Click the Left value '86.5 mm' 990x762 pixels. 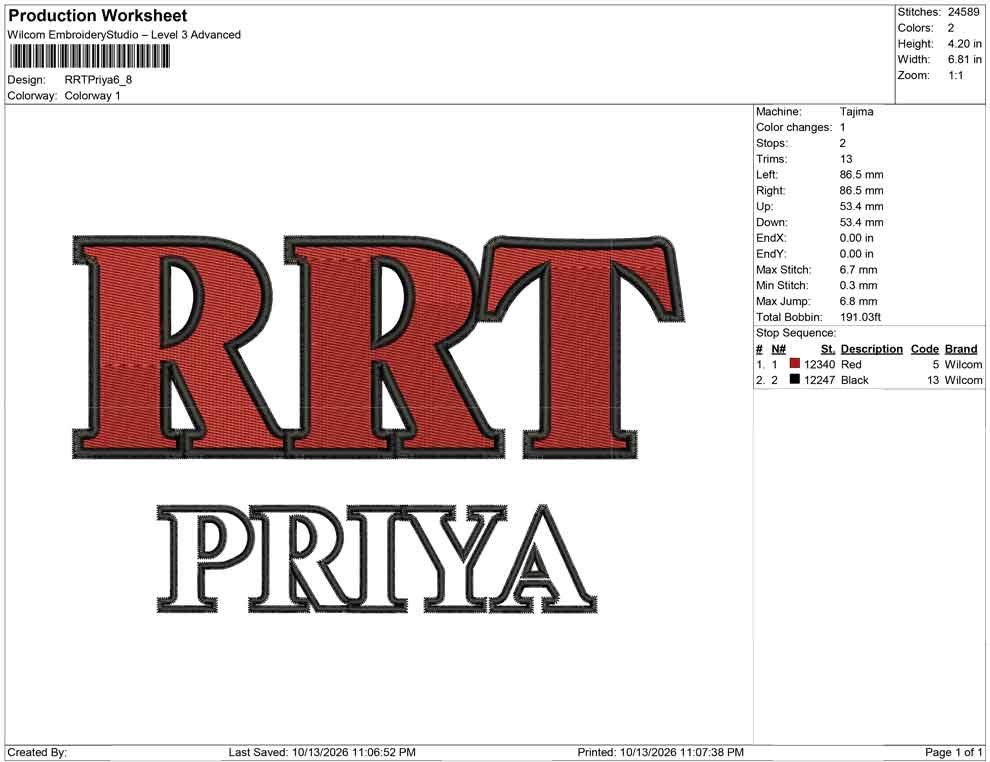861,175
